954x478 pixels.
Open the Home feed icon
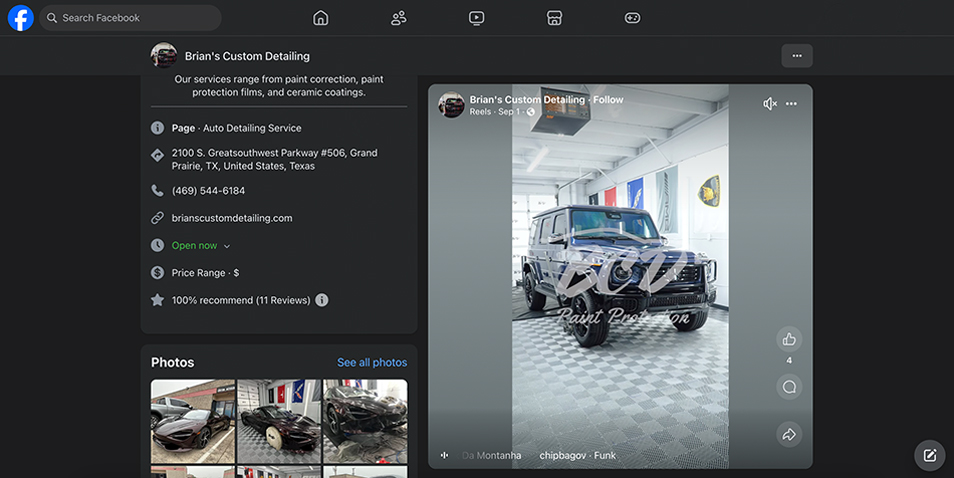320,18
